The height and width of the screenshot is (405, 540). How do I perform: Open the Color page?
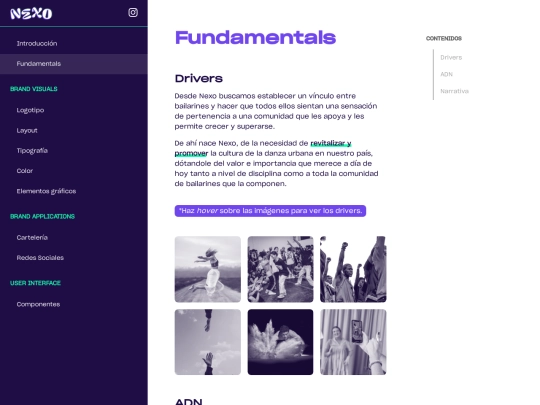click(25, 171)
